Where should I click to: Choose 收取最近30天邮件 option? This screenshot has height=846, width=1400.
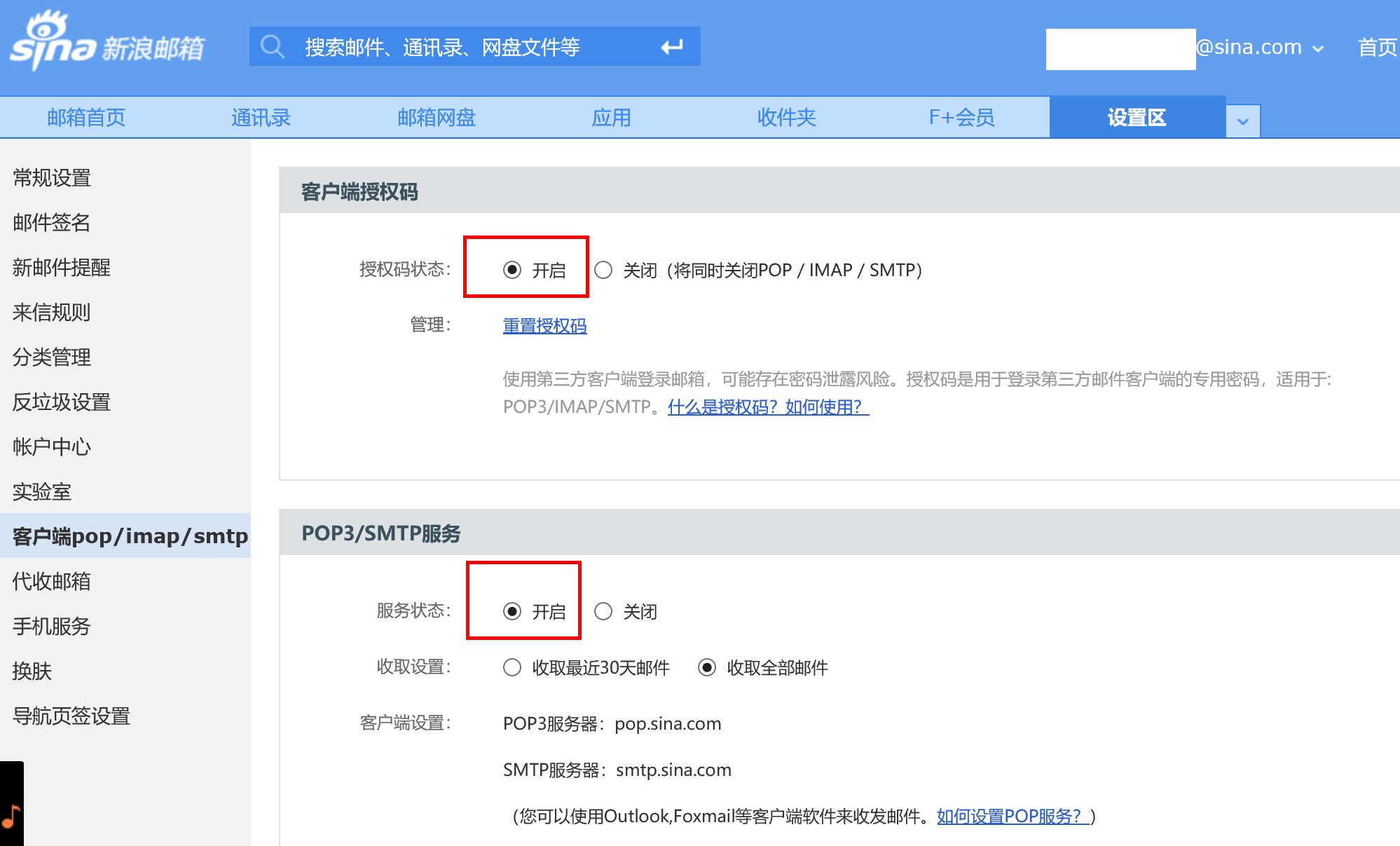(x=512, y=667)
